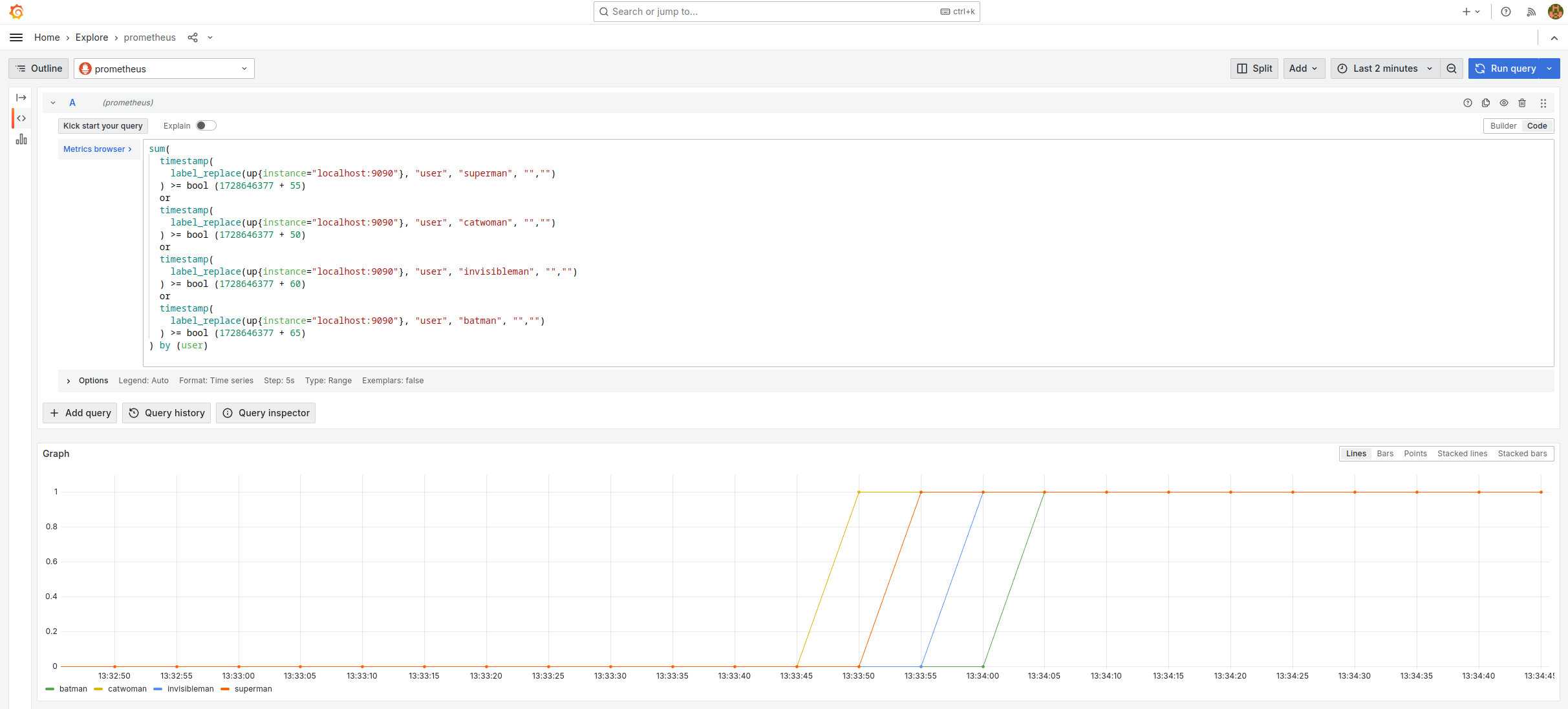The width and height of the screenshot is (1568, 709).
Task: Select the Bars graph style
Action: (1384, 454)
